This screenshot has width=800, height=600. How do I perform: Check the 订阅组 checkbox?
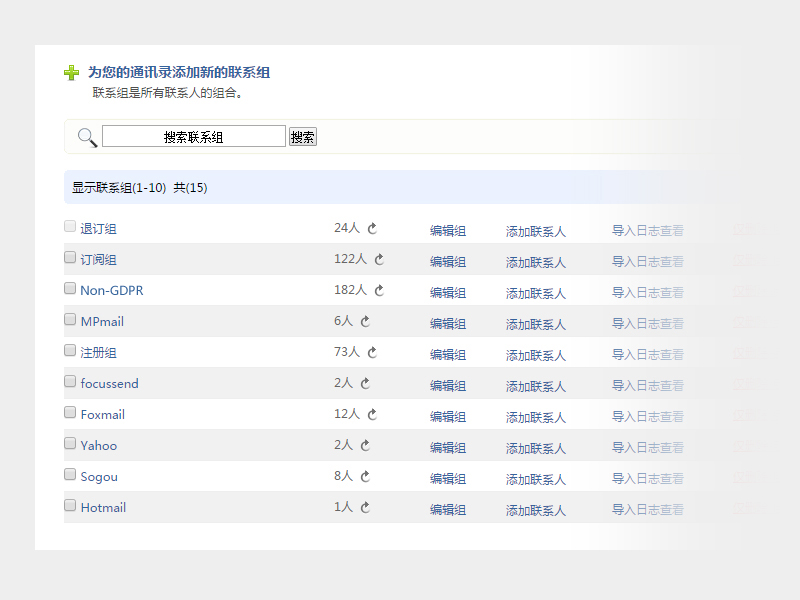(70, 258)
